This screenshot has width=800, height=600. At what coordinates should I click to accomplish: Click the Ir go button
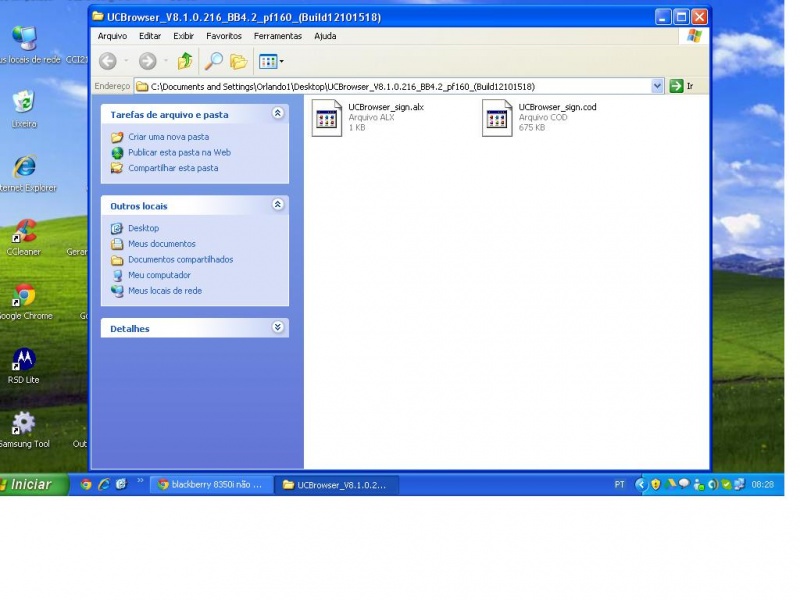(682, 86)
